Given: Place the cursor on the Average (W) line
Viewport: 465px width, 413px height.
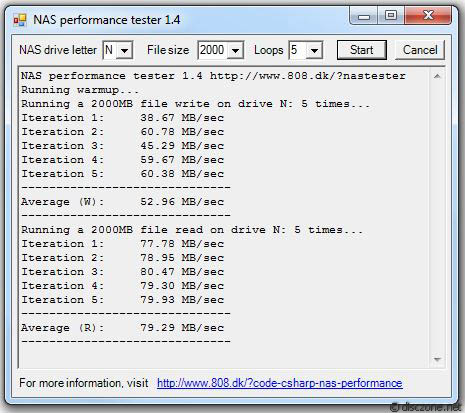Looking at the screenshot, I should [122, 202].
